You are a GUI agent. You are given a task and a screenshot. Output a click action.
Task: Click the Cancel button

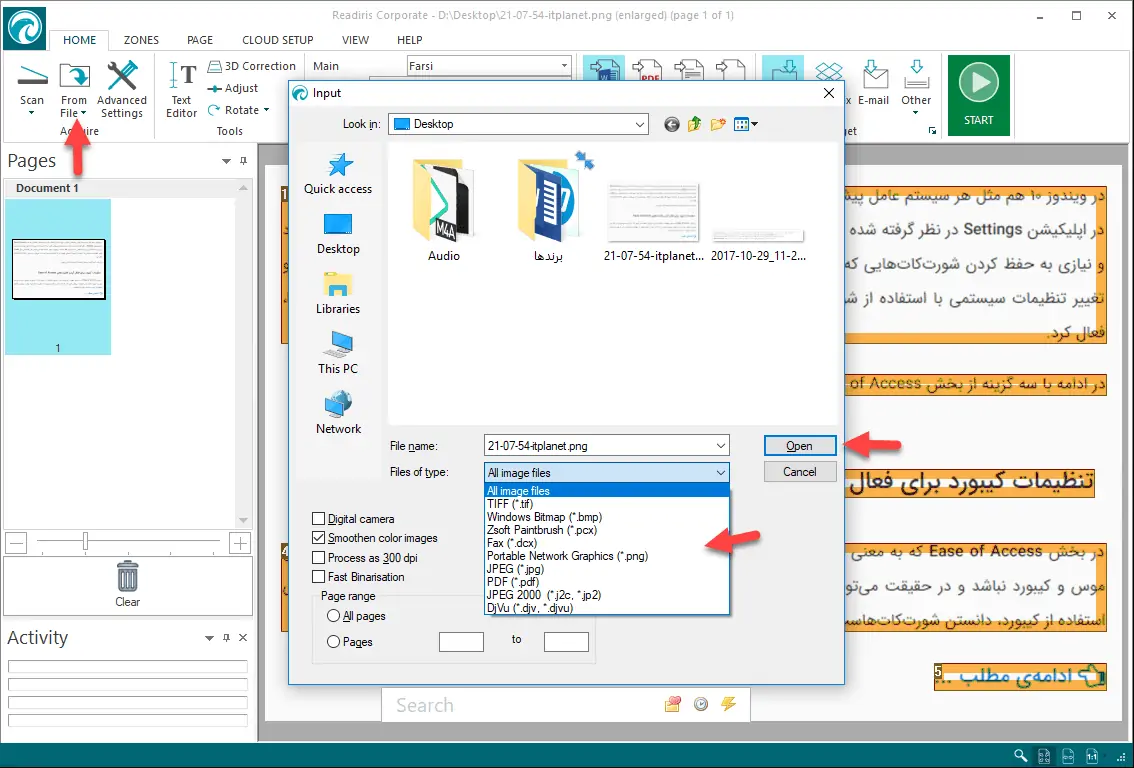click(800, 472)
